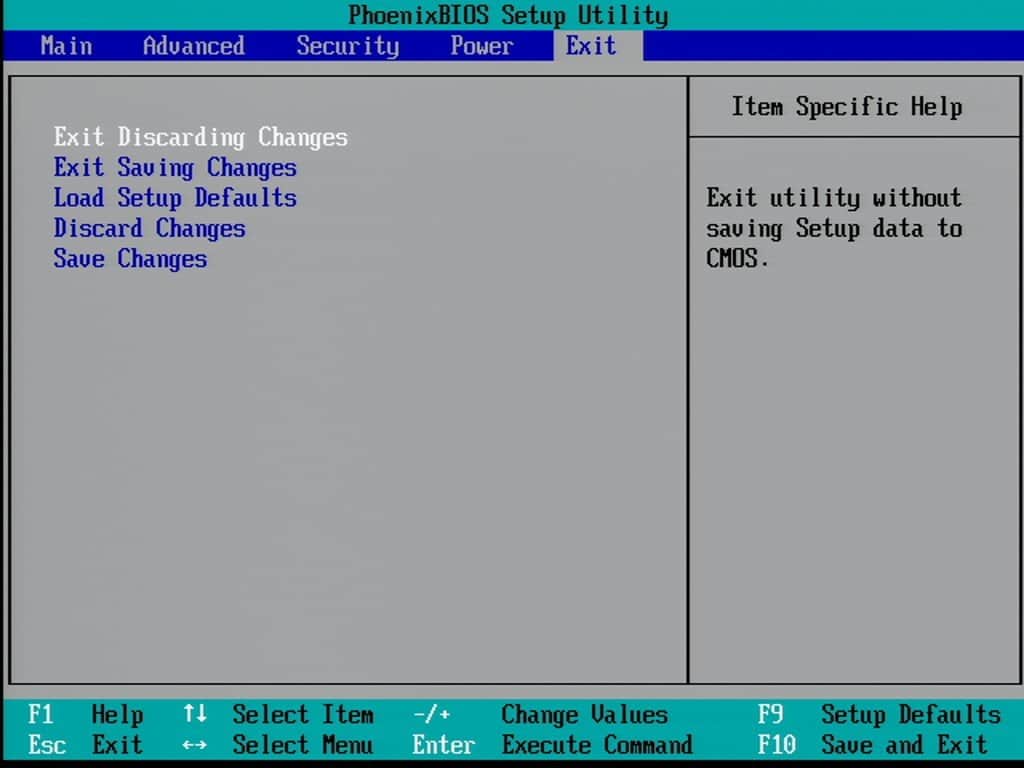Select Exit Saving Changes option
This screenshot has width=1024, height=768.
pos(175,168)
